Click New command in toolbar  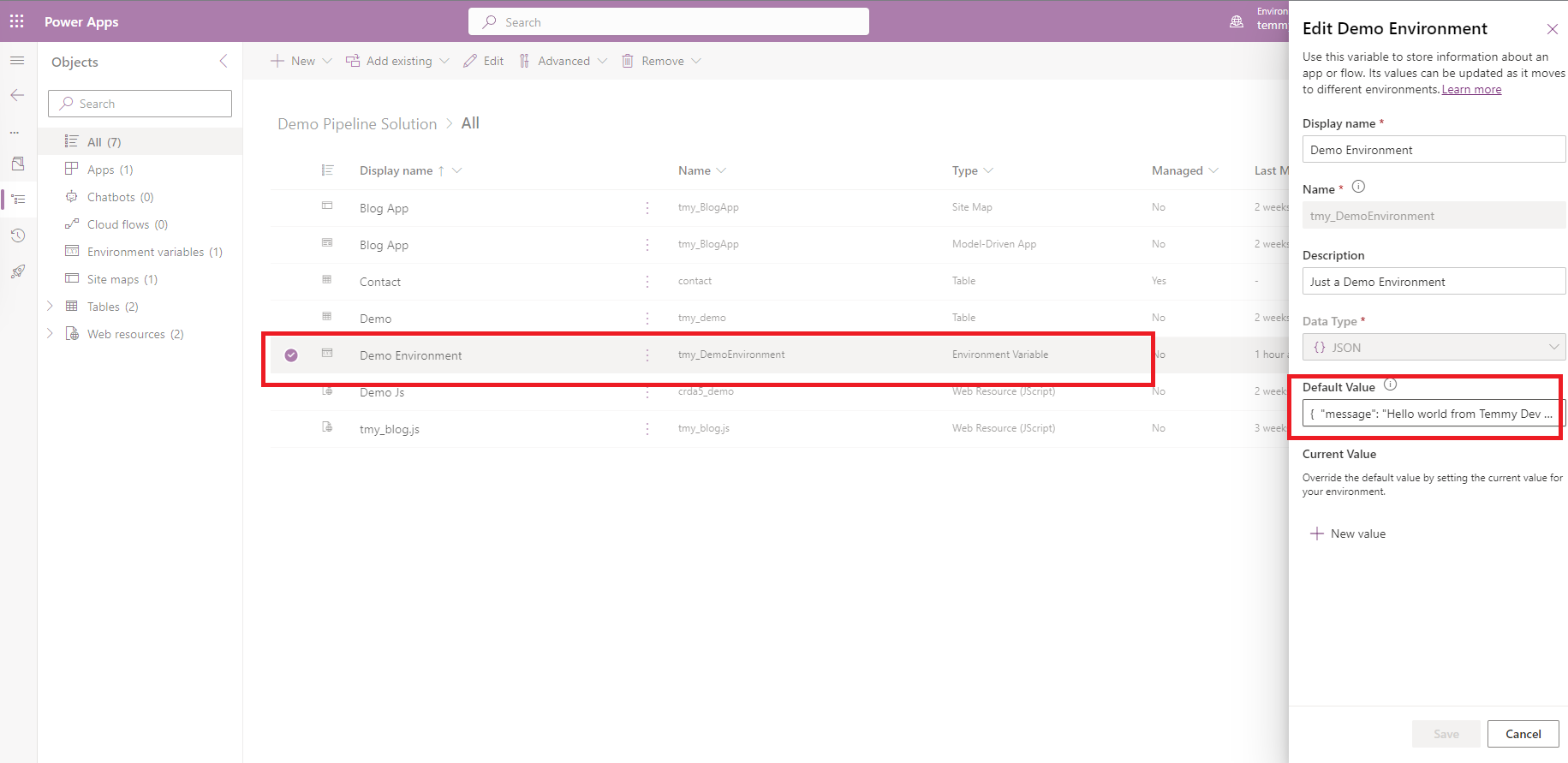[293, 61]
